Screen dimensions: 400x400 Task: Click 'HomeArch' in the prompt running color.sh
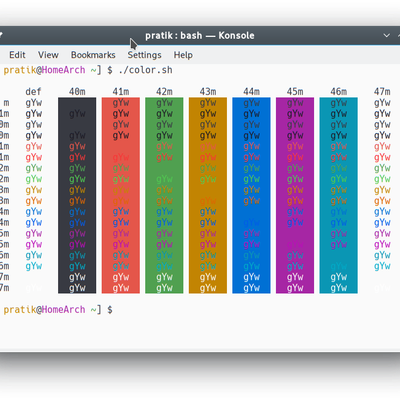pos(63,70)
